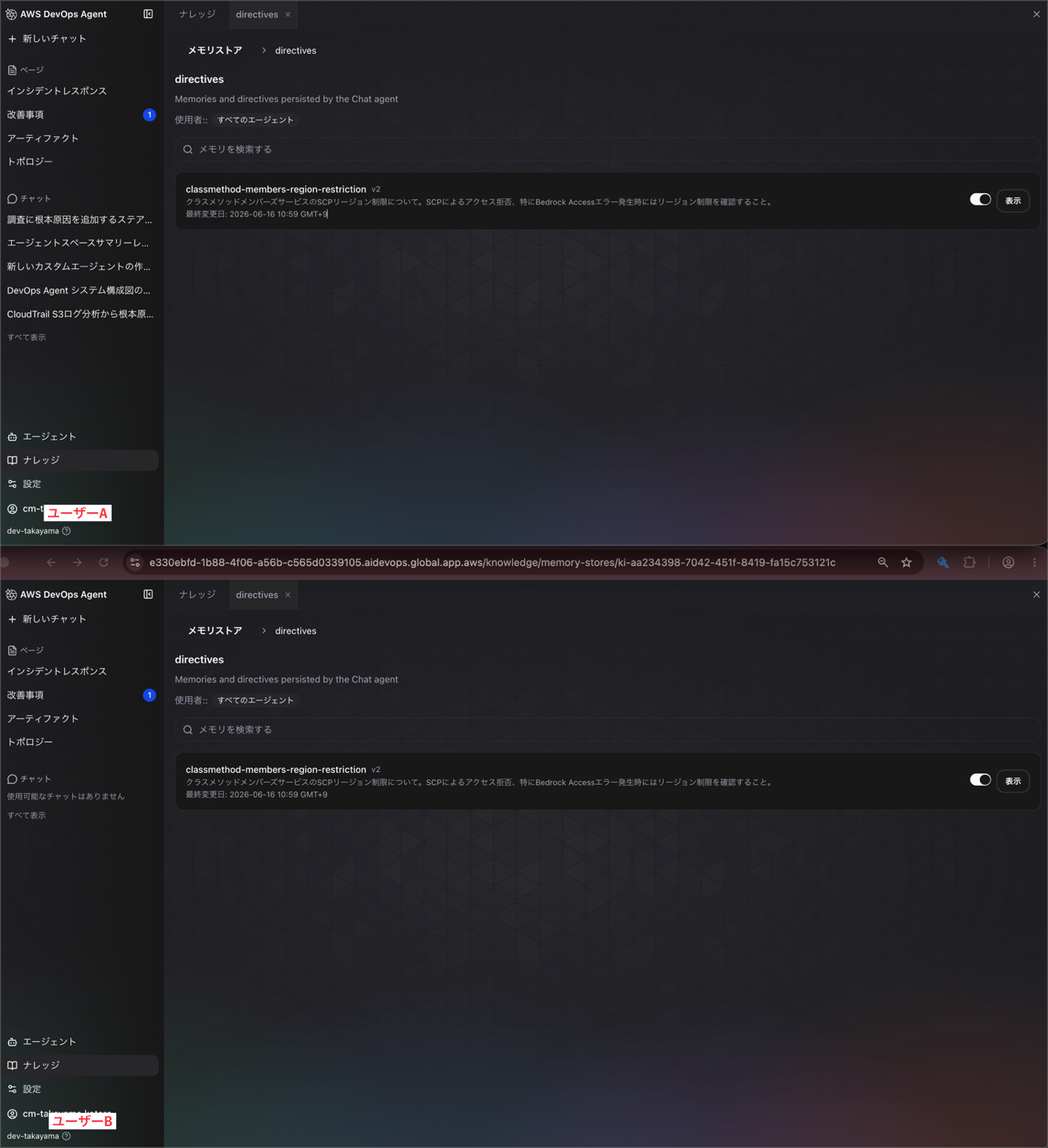This screenshot has width=1048, height=1148.
Task: Toggle classmethod-members-region-restriction switch in lower window
Action: (x=980, y=780)
